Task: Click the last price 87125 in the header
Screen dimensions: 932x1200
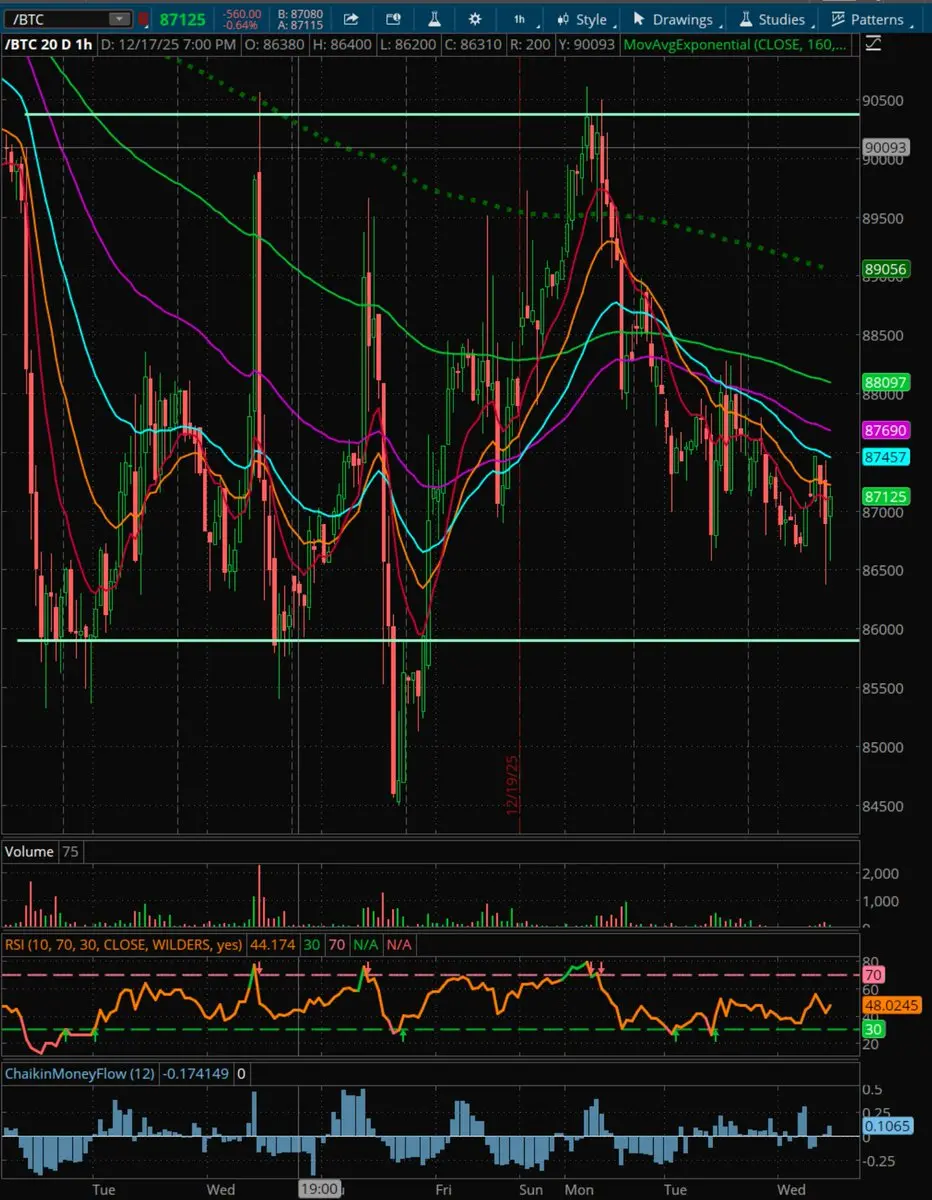Action: pos(183,19)
